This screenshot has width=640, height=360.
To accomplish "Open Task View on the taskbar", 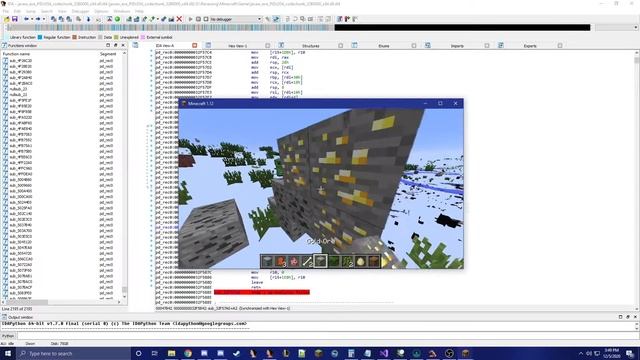I will coord(155,353).
